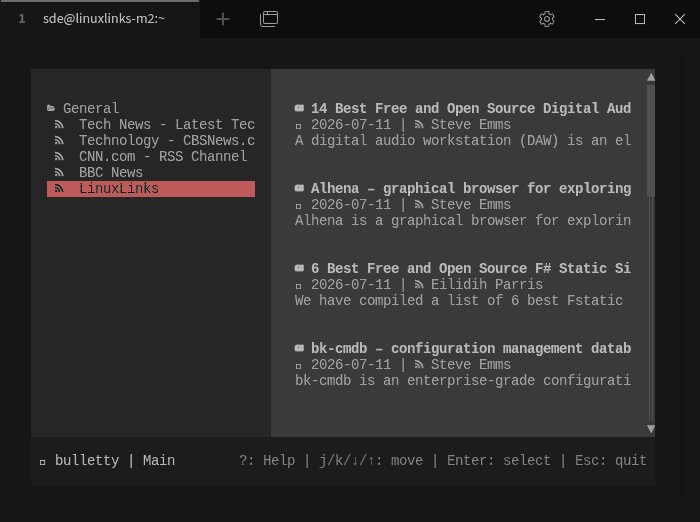700x522 pixels.
Task: Click the RSS icon beside CNN.com feed
Action: 59,157
